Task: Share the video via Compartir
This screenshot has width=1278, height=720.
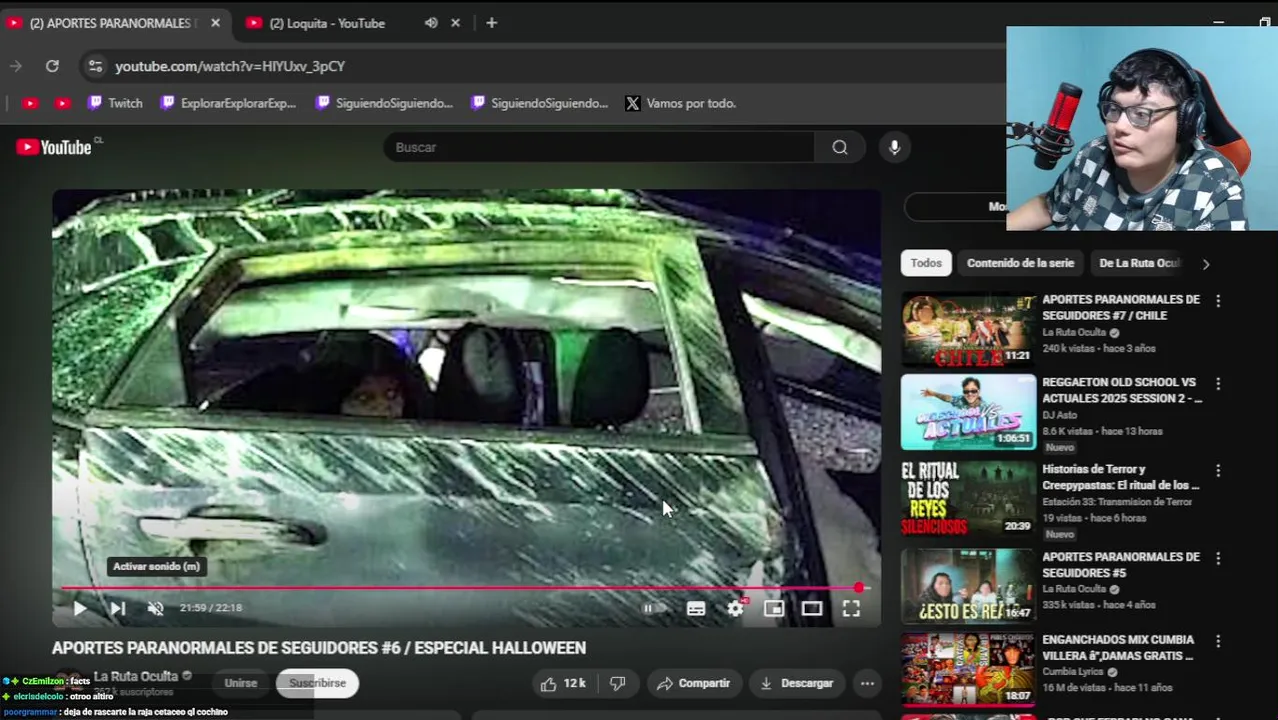Action: (693, 683)
